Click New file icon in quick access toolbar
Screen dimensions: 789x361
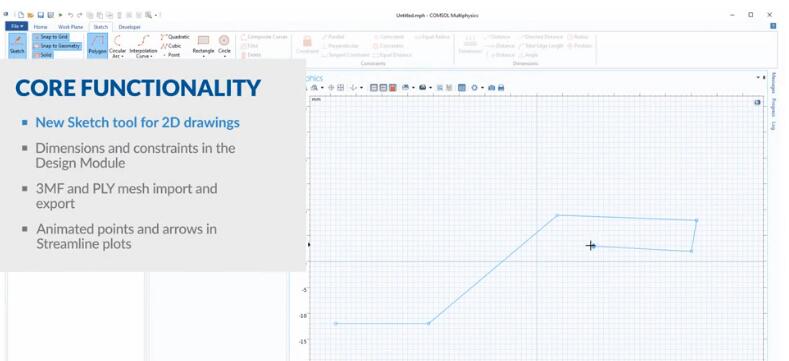point(21,15)
